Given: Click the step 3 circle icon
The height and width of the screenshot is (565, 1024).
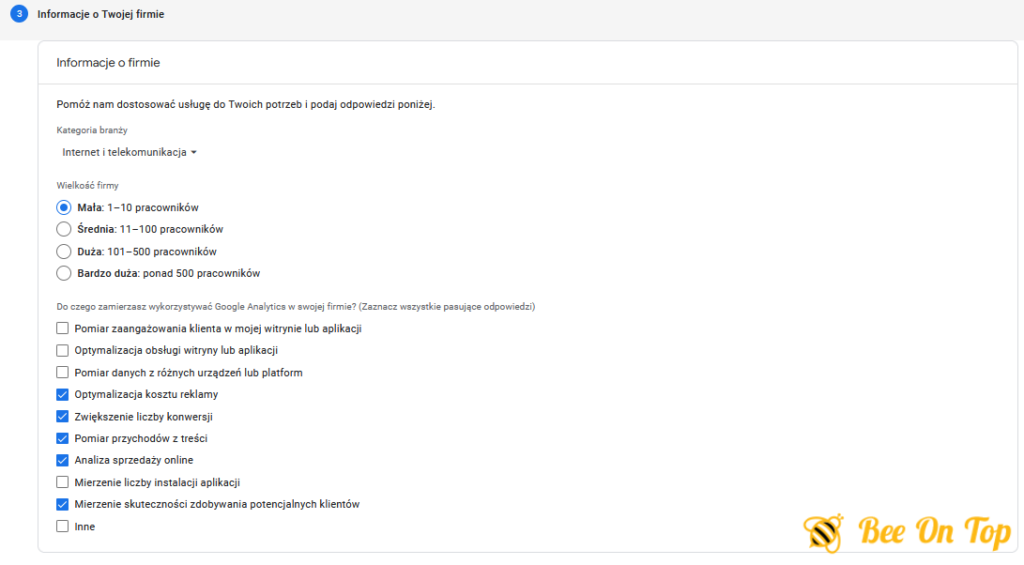Looking at the screenshot, I should 20,14.
